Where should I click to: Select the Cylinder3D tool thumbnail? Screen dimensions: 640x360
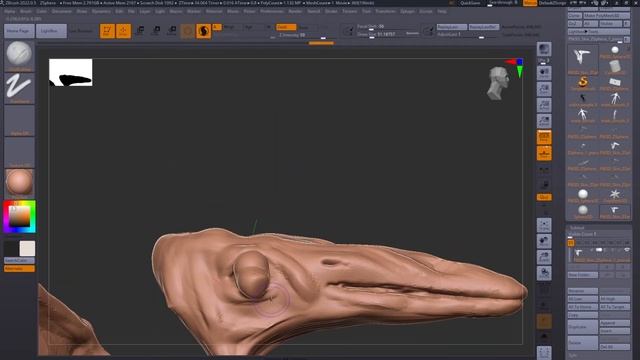point(615,67)
